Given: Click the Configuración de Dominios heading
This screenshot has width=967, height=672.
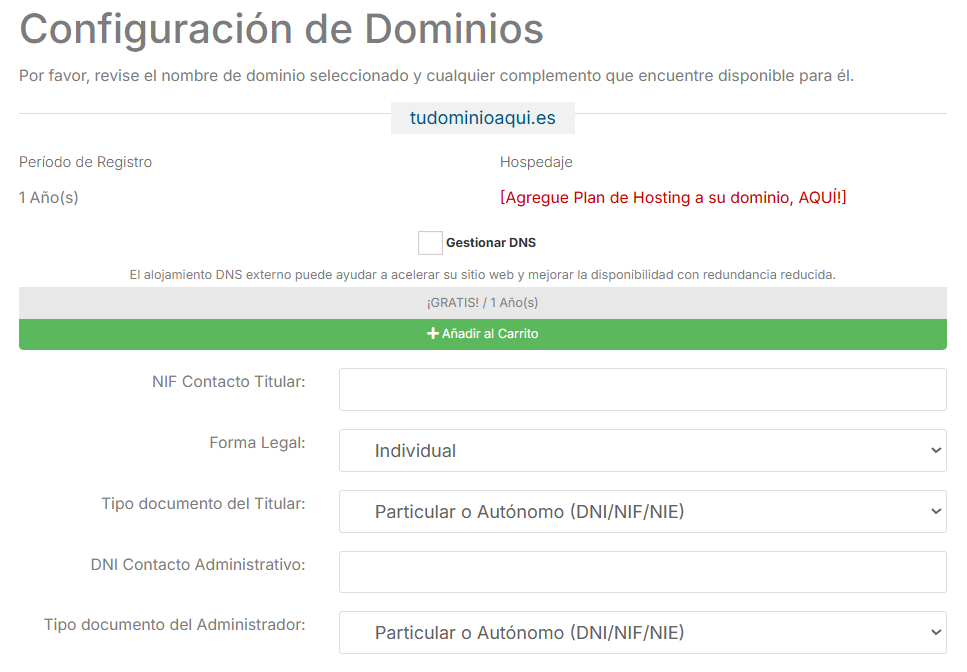Looking at the screenshot, I should (281, 30).
